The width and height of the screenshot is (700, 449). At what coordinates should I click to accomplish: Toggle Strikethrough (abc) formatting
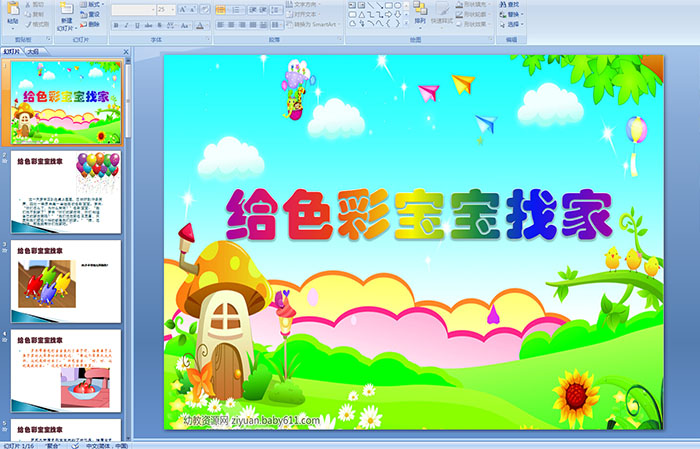pos(149,25)
